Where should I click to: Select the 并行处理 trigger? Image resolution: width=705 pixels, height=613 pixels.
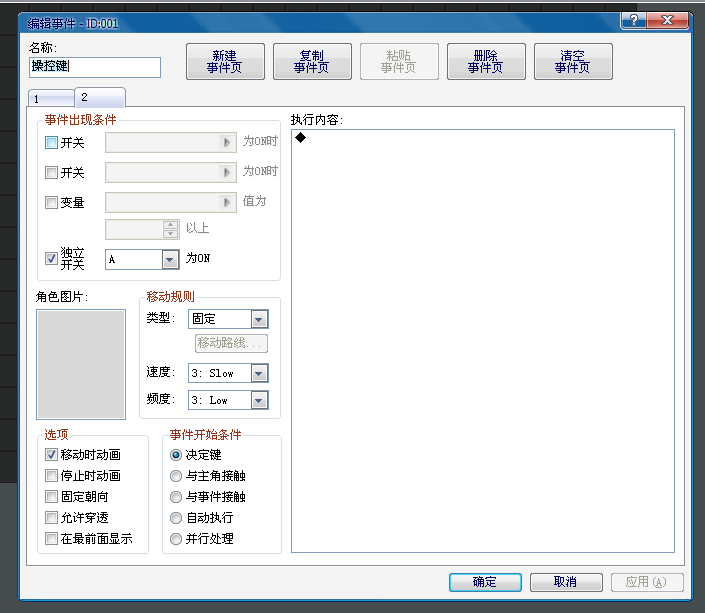tap(176, 539)
